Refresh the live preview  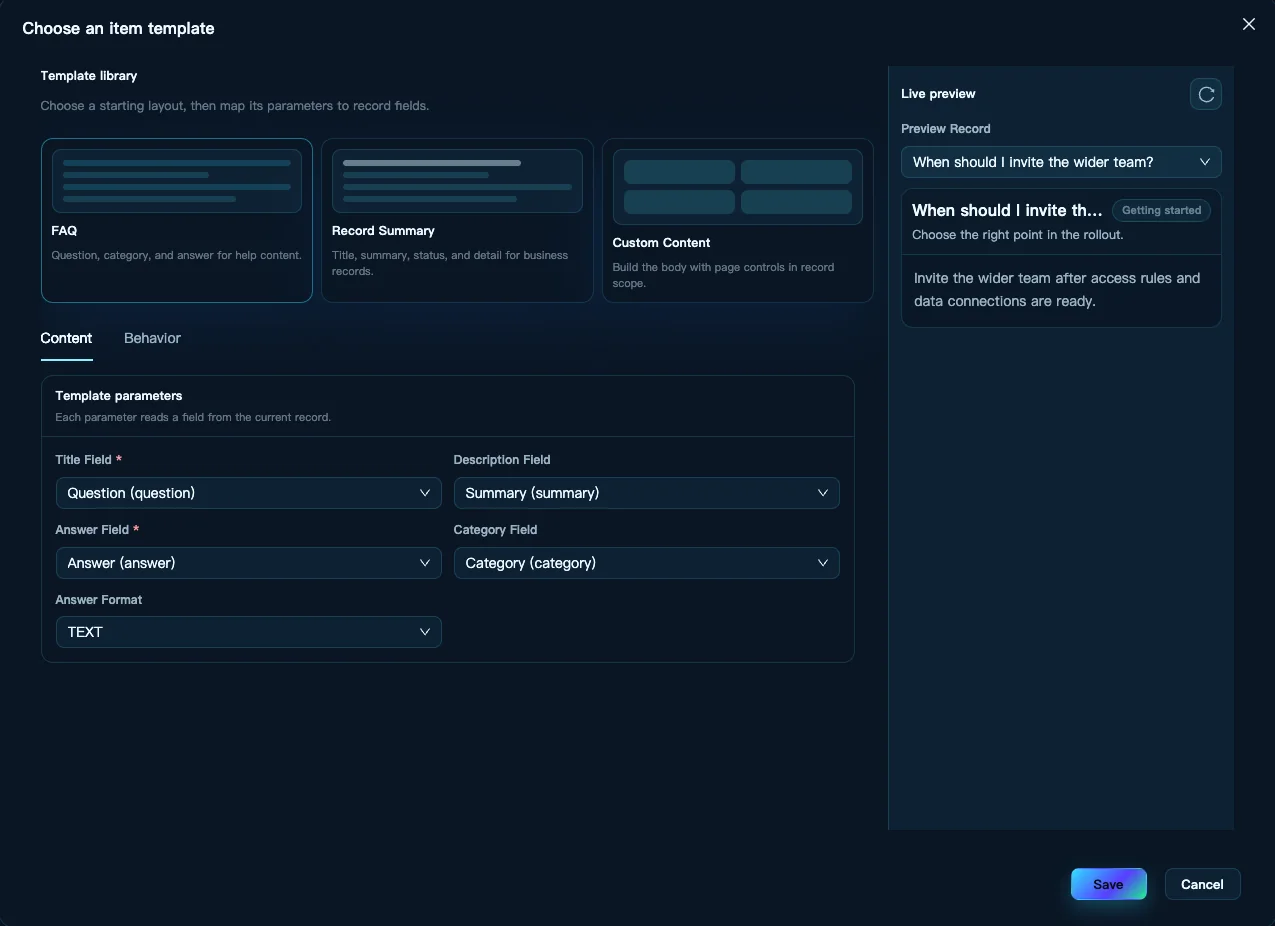[1206, 94]
